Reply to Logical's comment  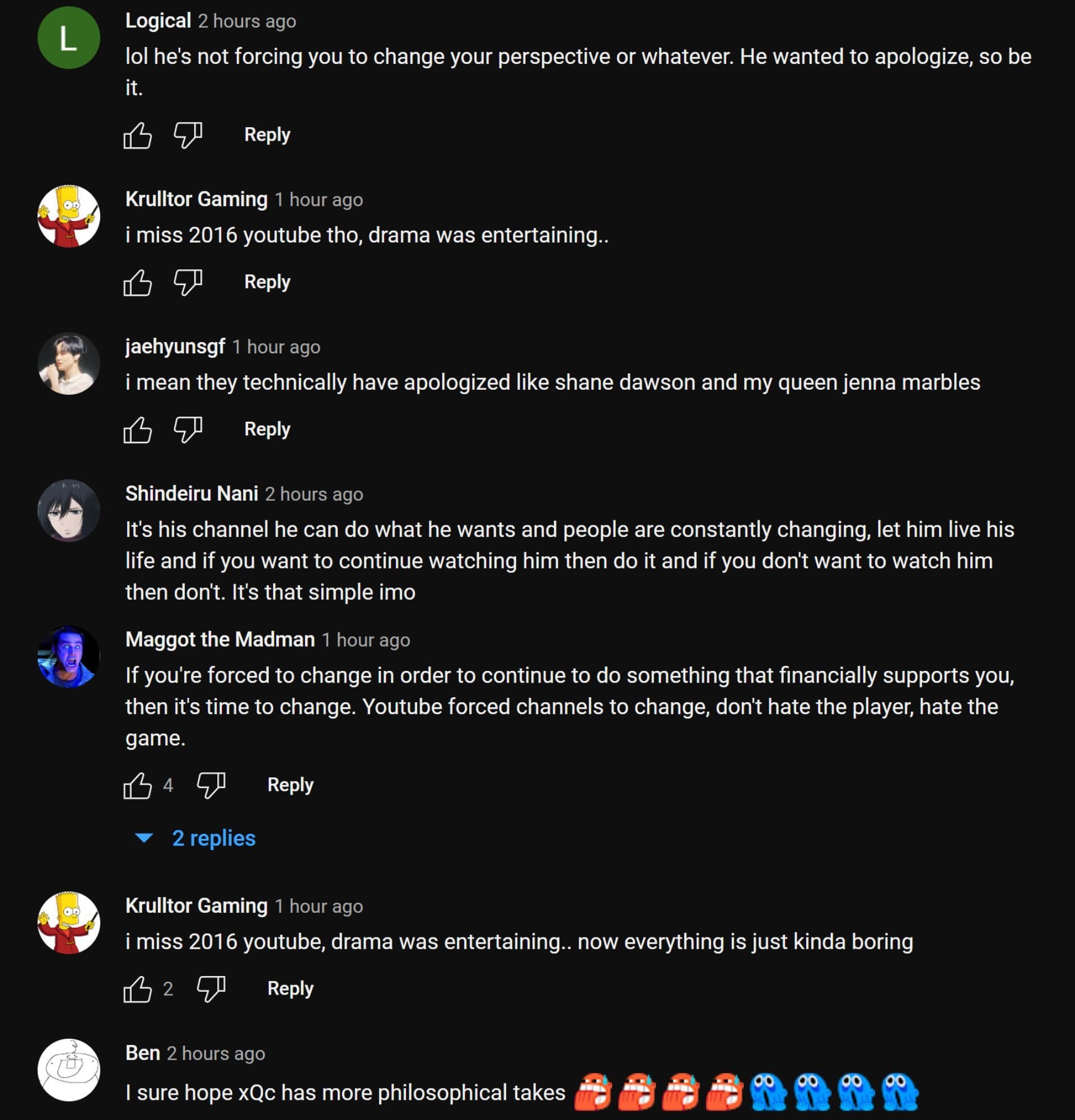pyautogui.click(x=266, y=136)
